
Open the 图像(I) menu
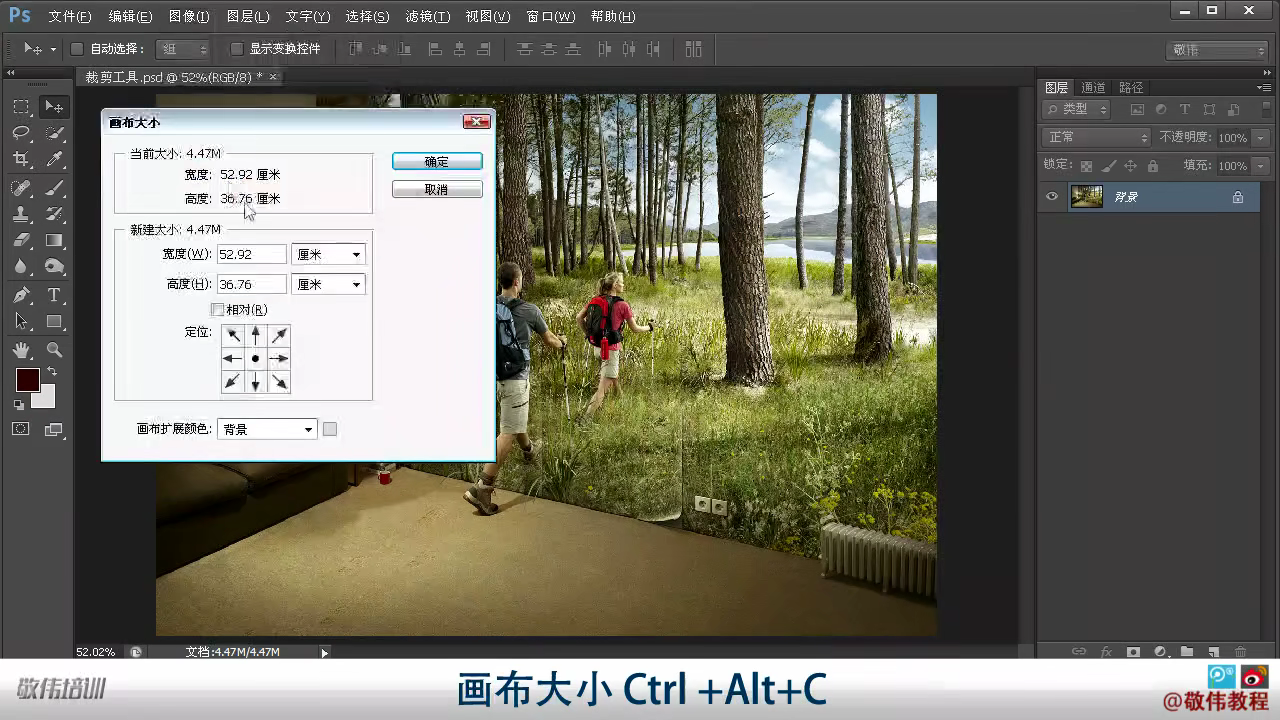click(189, 17)
